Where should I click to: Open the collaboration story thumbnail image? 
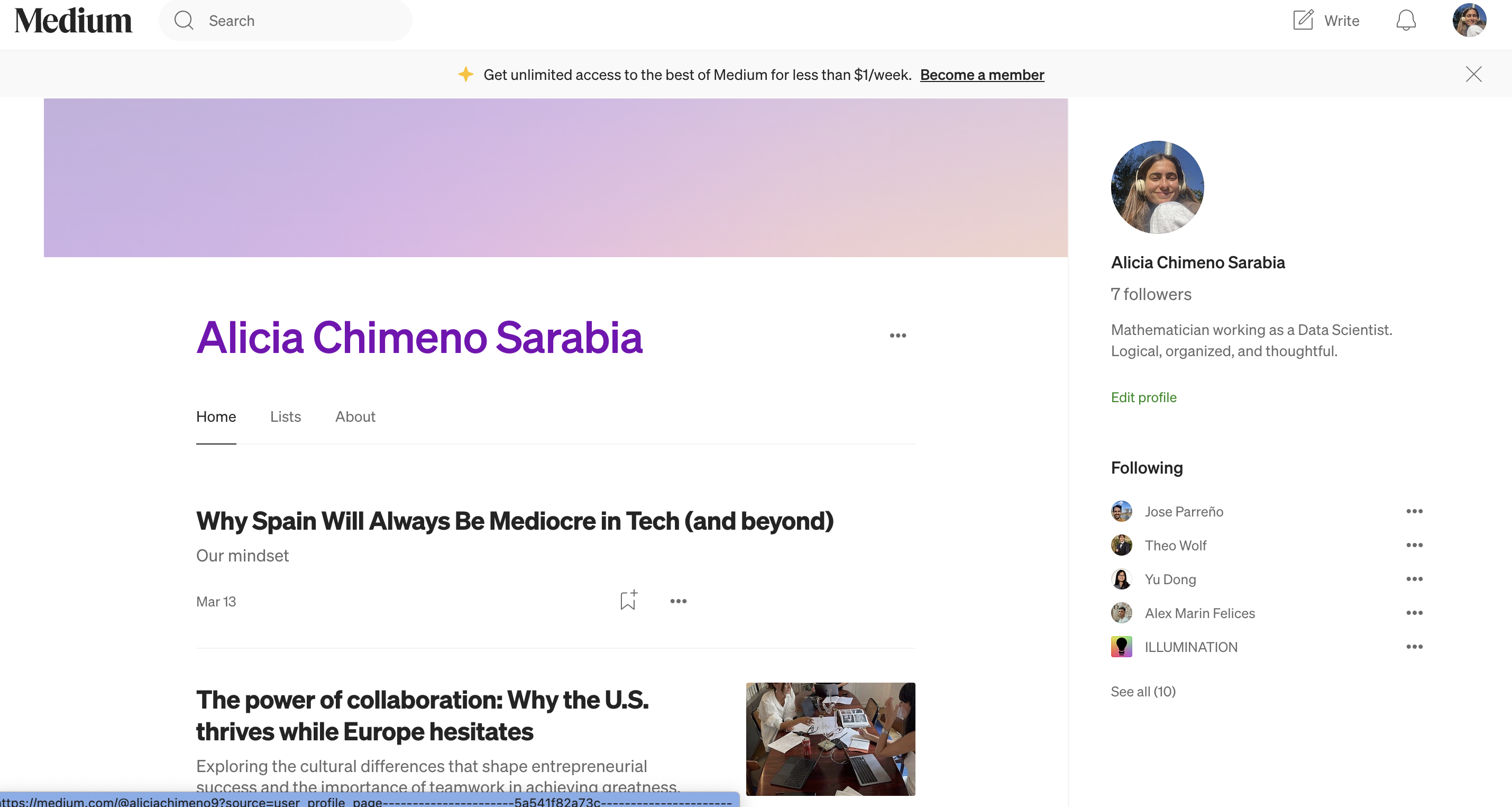coord(830,739)
